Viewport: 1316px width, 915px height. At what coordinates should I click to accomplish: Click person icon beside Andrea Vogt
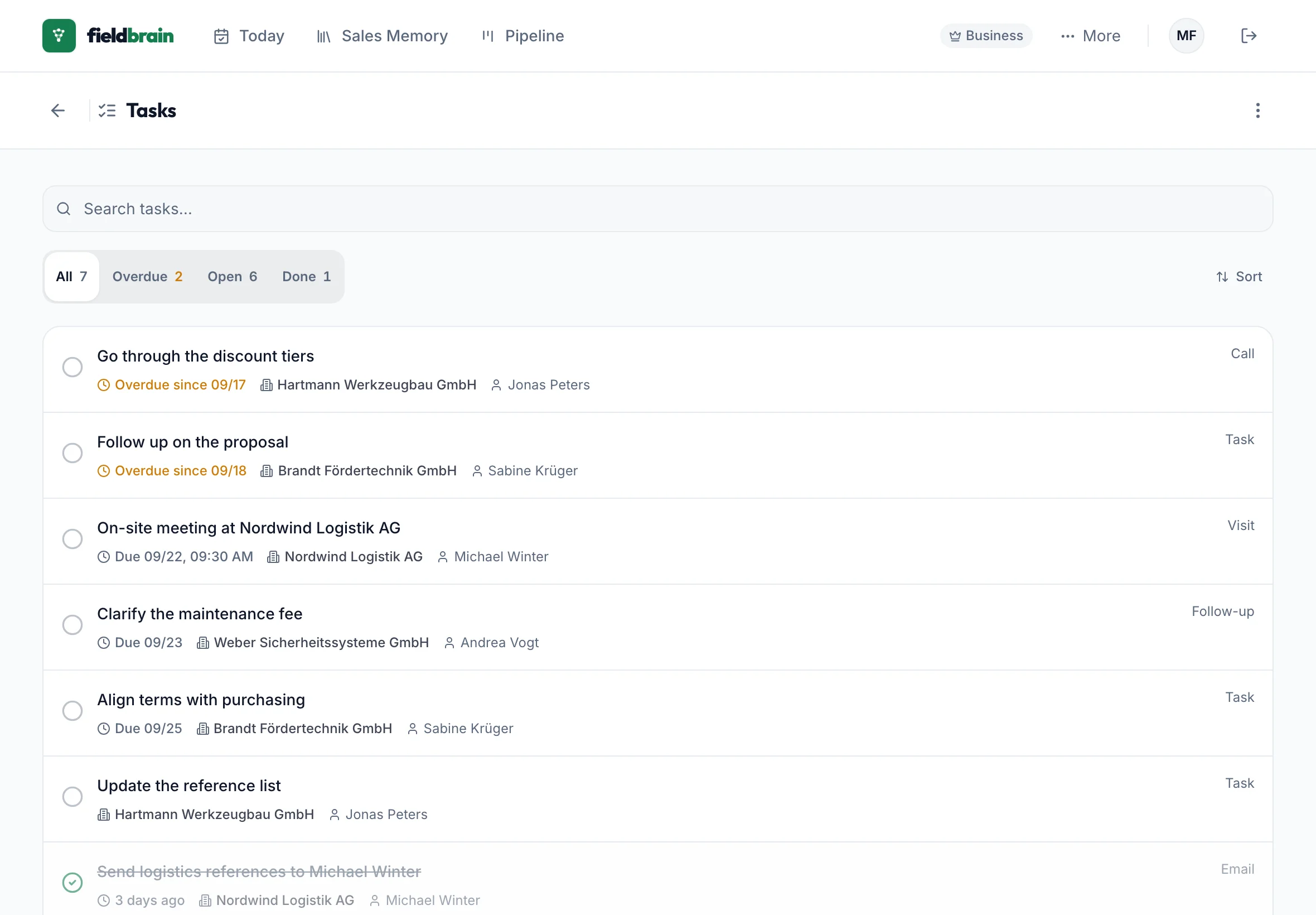click(449, 643)
